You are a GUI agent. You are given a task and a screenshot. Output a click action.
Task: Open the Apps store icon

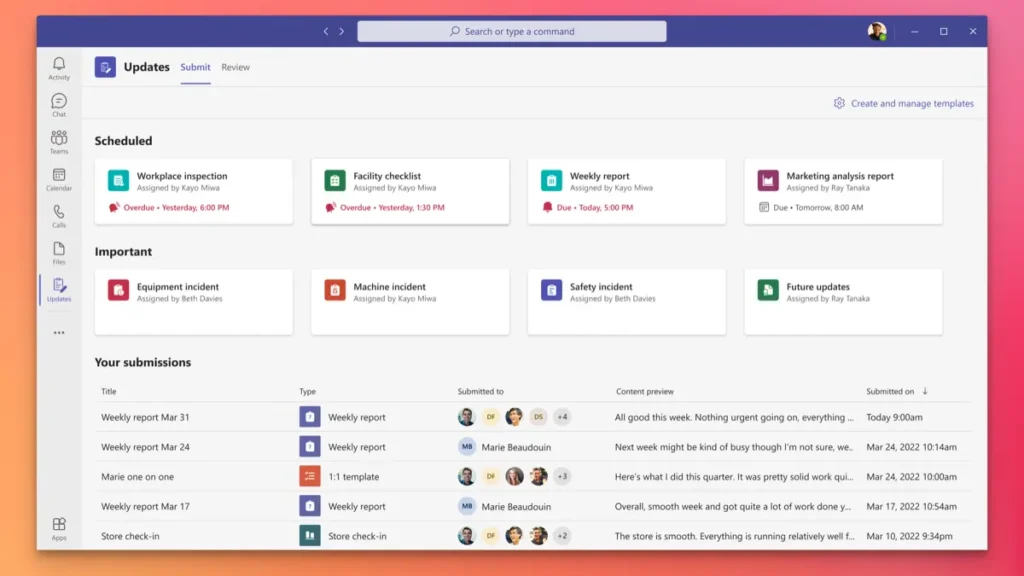coord(59,528)
